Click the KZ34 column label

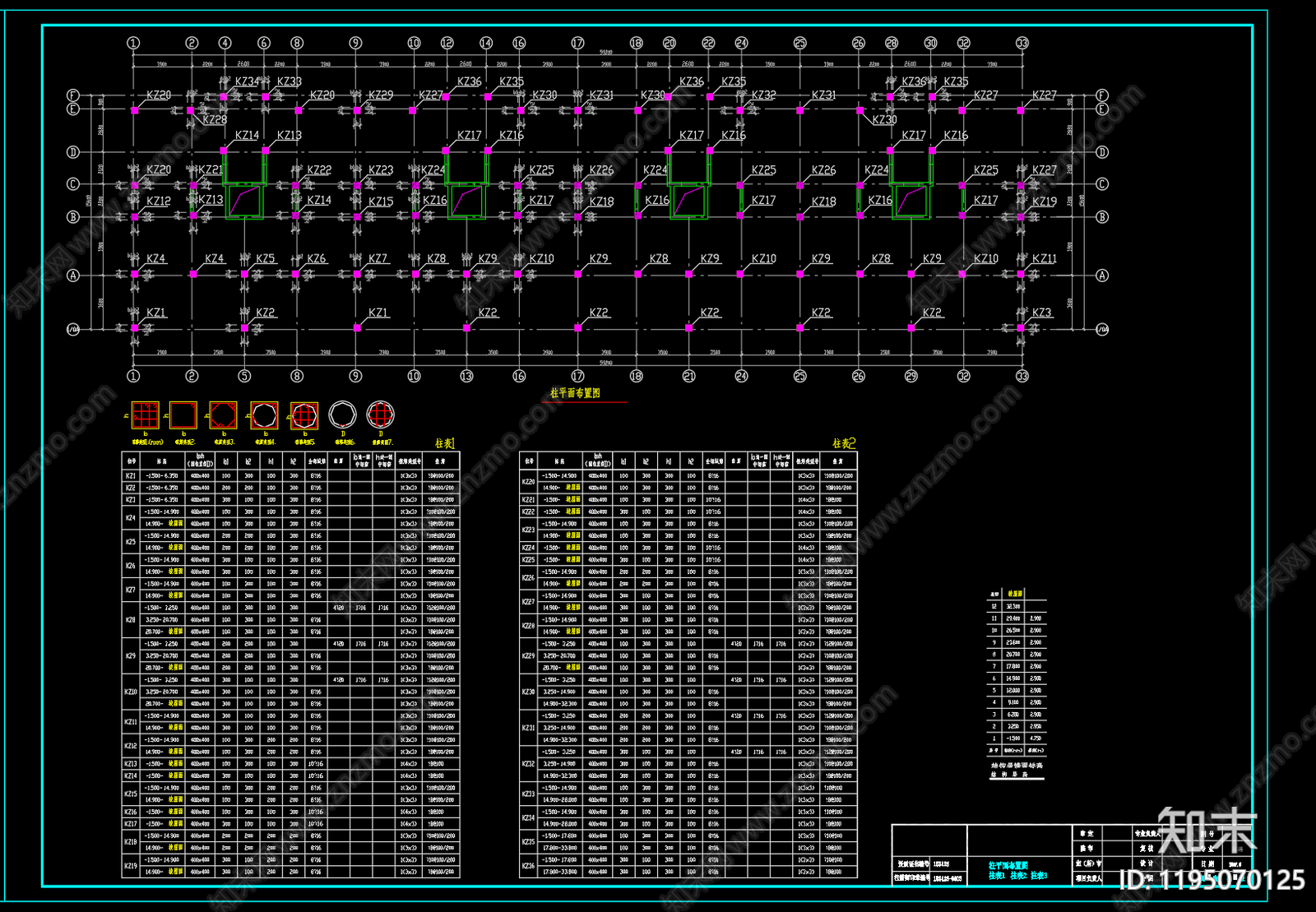pyautogui.click(x=247, y=81)
